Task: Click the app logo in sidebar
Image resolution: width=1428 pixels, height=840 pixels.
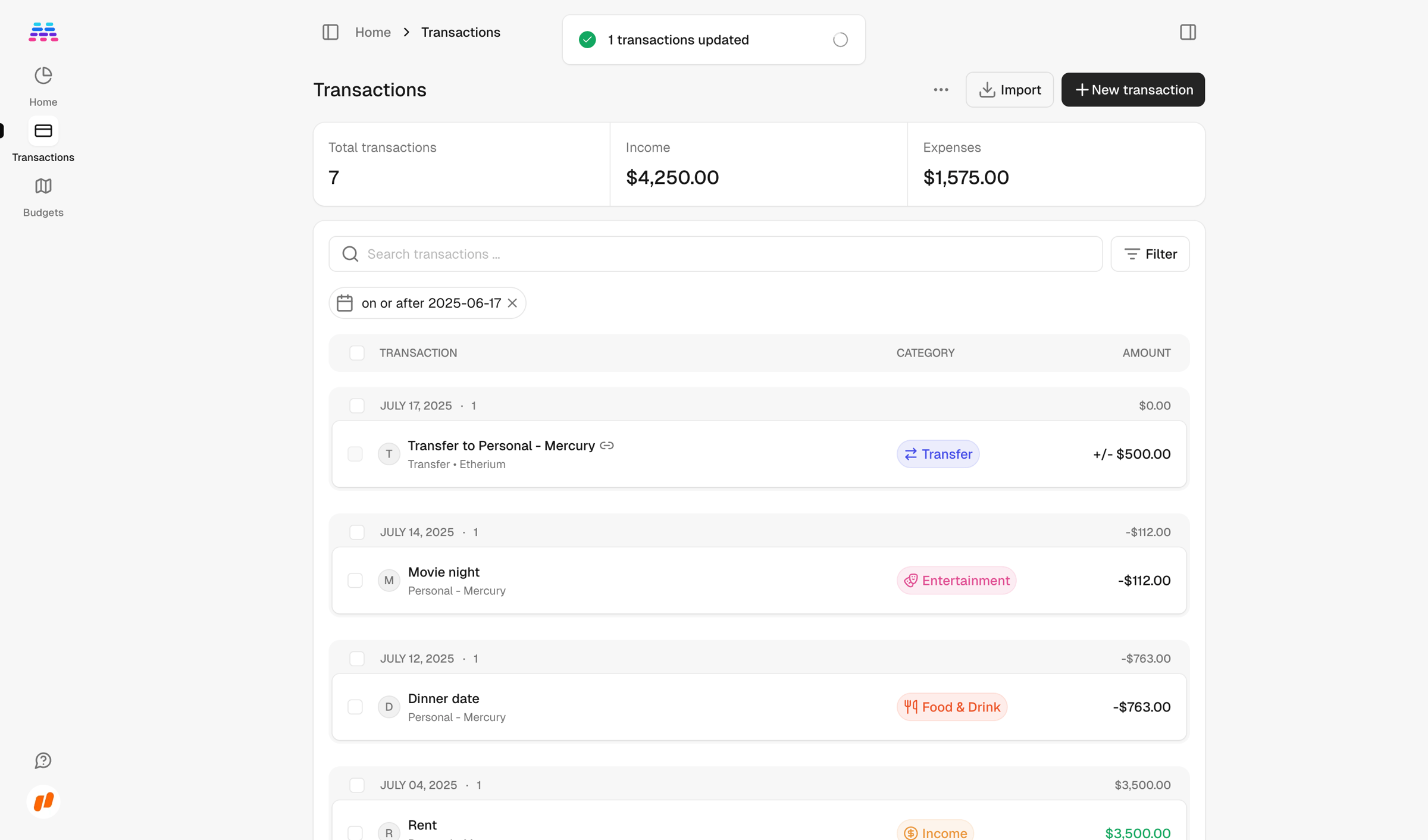Action: pyautogui.click(x=43, y=32)
